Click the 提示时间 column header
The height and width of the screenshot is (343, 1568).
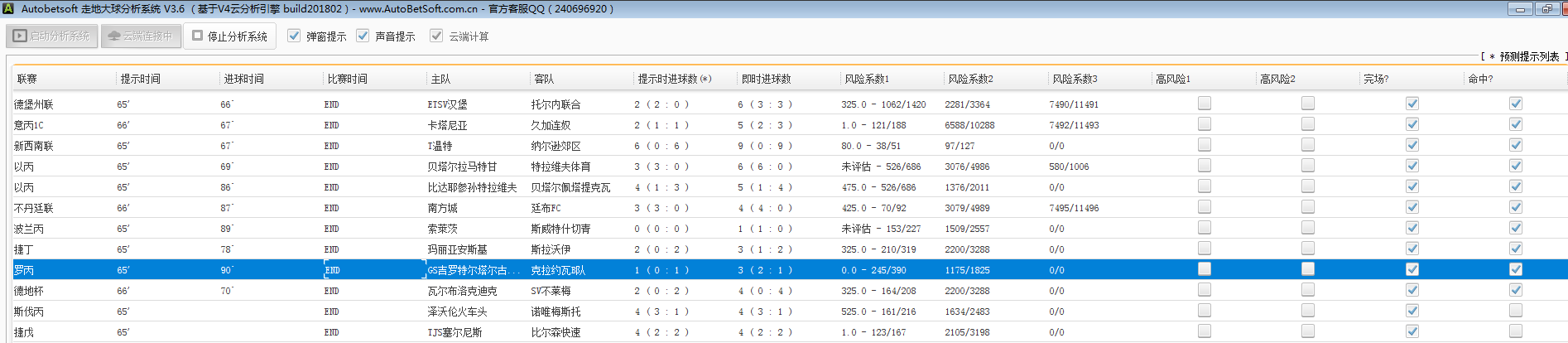[141, 80]
